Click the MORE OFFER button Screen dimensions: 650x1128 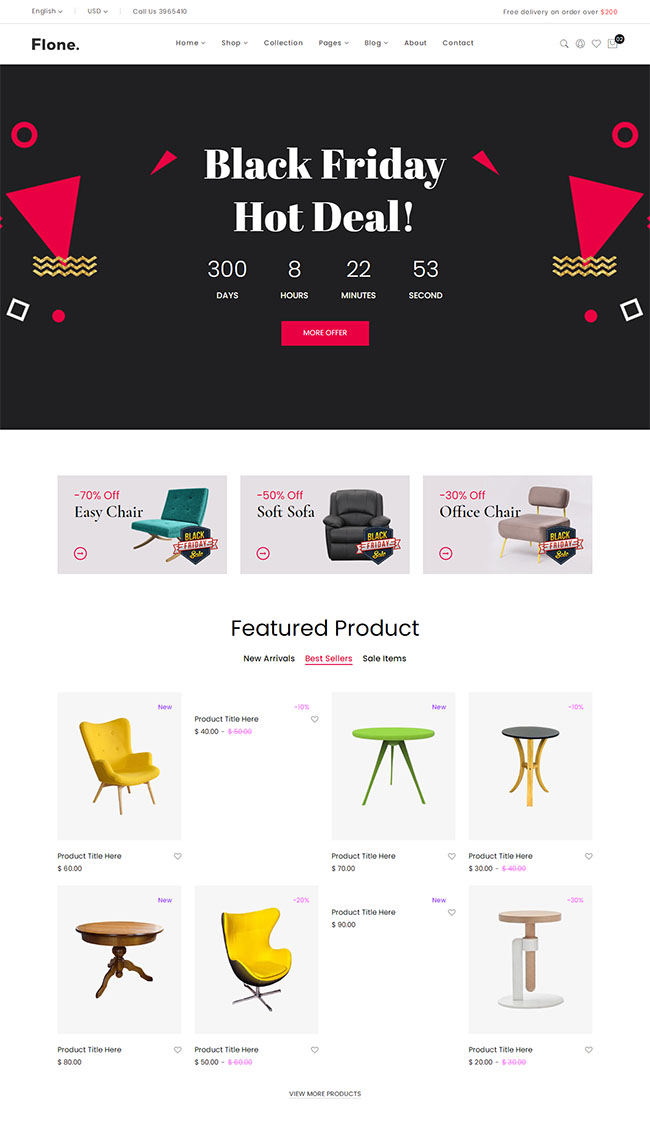click(x=325, y=333)
